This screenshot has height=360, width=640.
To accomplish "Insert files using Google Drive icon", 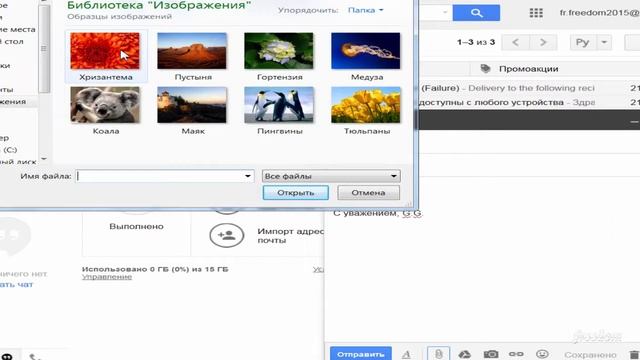I will [464, 354].
